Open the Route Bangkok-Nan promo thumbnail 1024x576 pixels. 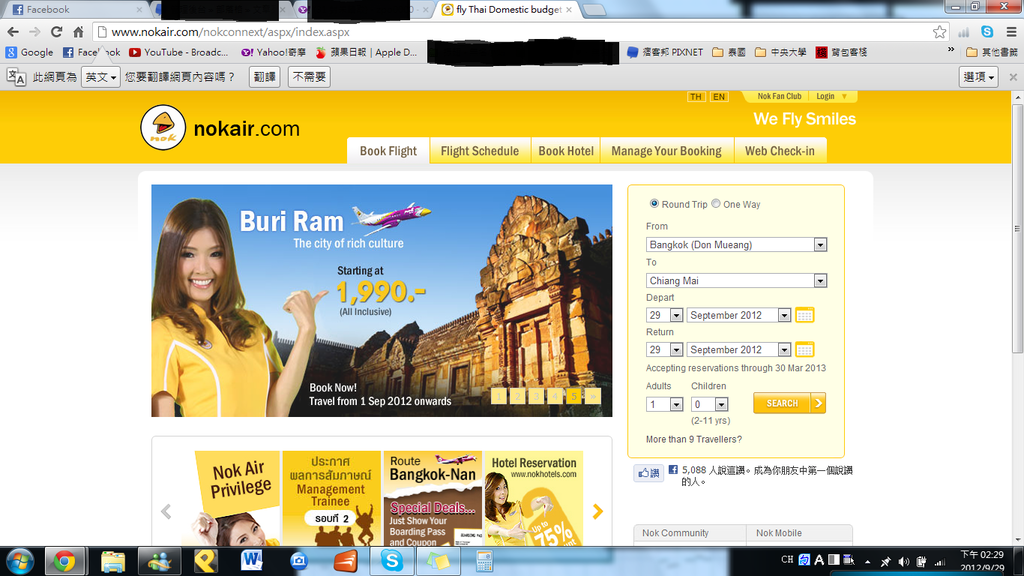pos(432,498)
